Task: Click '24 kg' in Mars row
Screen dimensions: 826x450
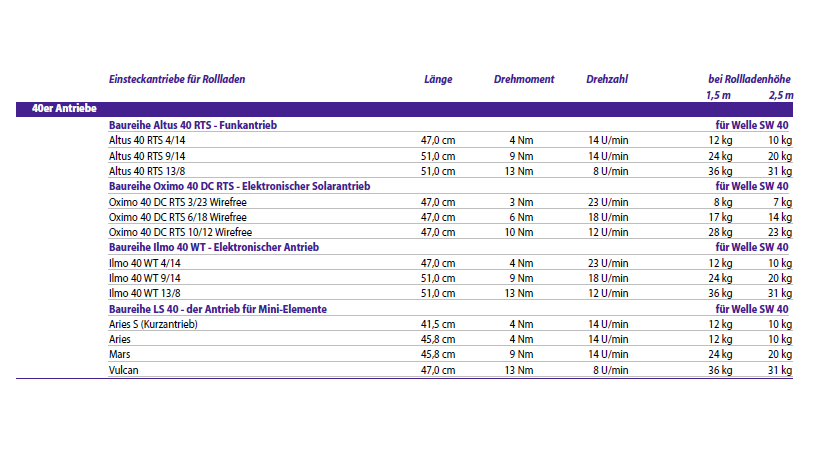Action: coord(720,355)
